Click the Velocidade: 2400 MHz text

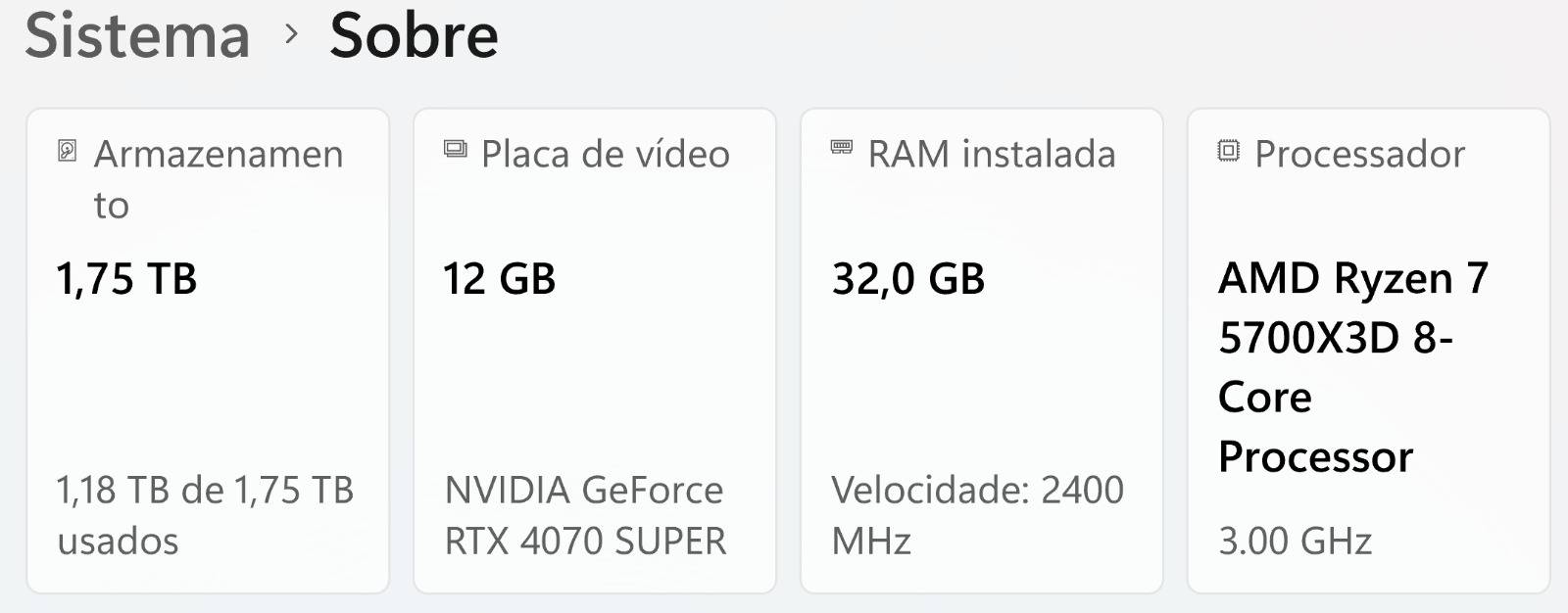point(977,514)
